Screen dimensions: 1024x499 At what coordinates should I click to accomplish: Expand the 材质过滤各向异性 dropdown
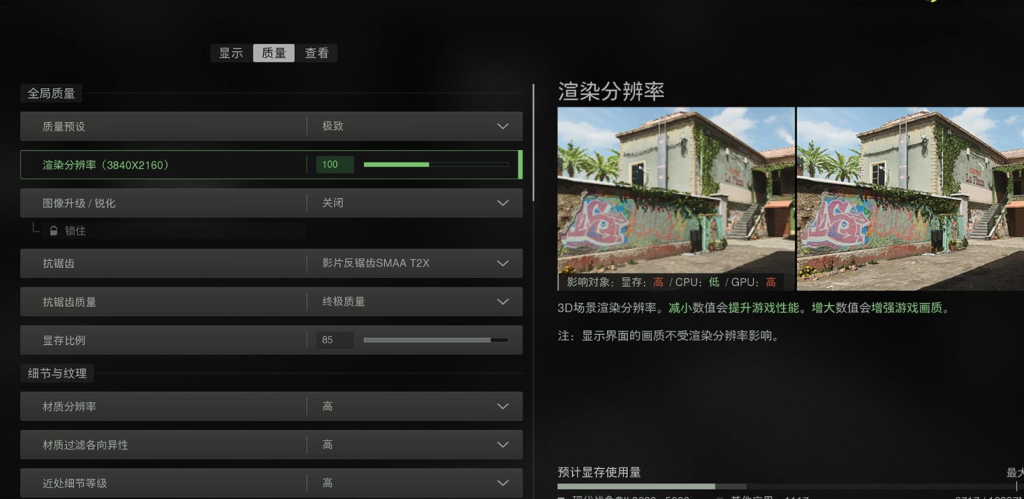[x=502, y=444]
